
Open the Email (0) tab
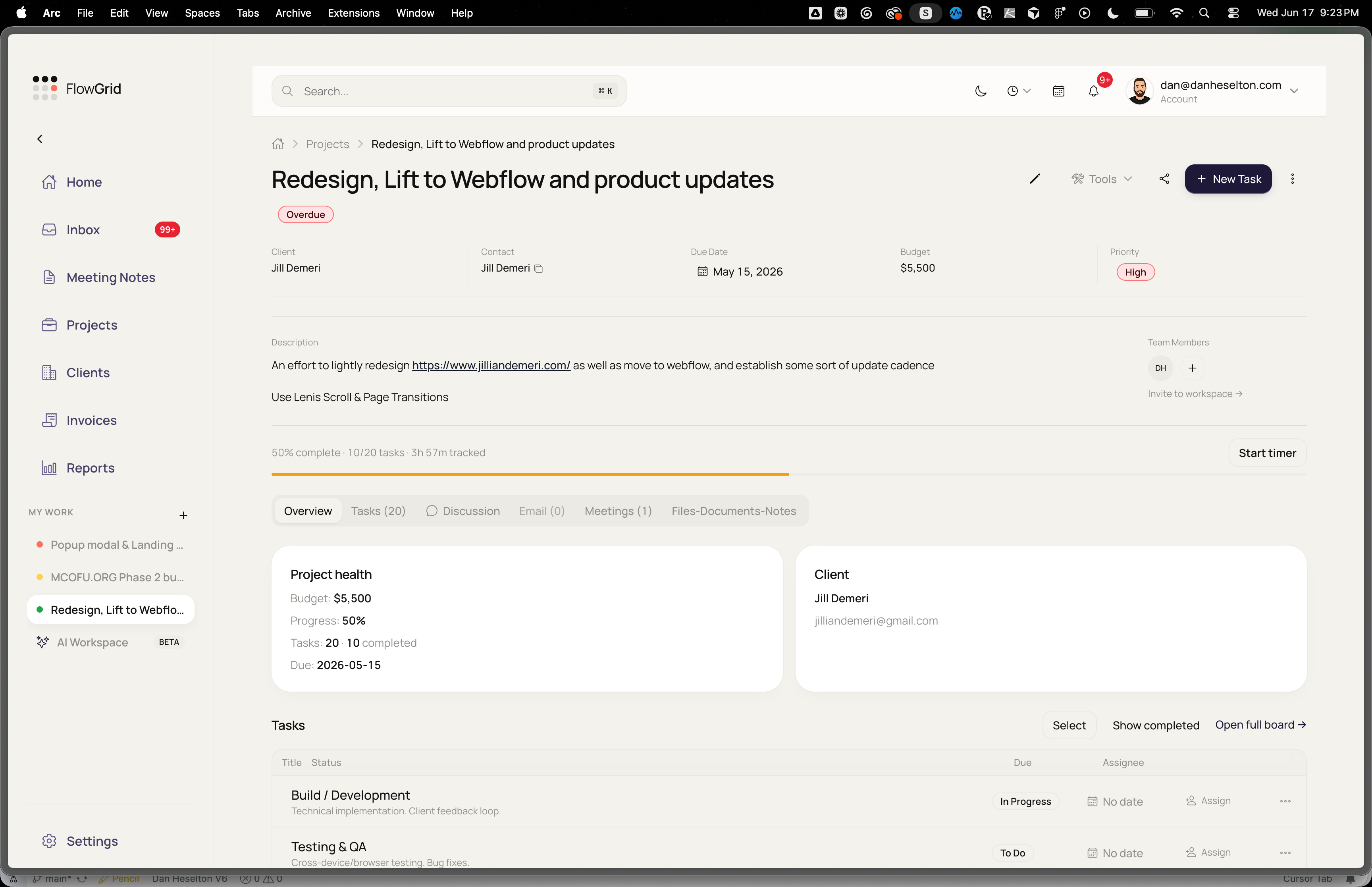point(542,511)
